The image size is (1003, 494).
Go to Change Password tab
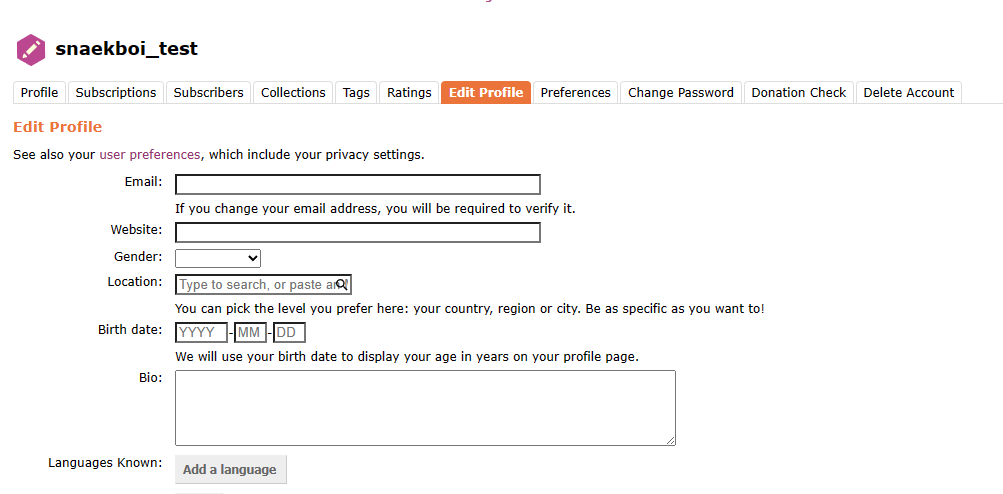click(681, 93)
